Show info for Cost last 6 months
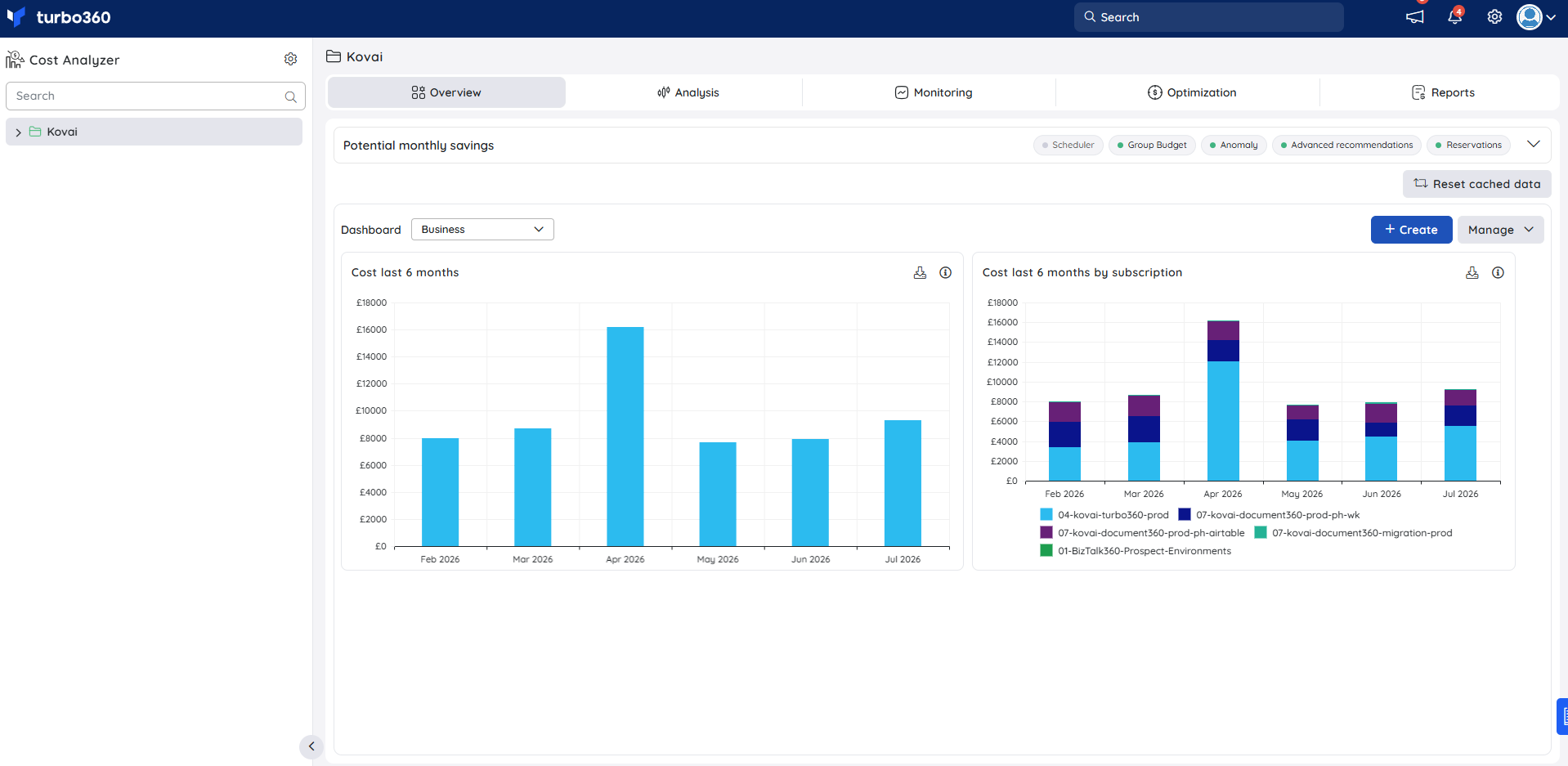Viewport: 1568px width, 766px height. click(x=945, y=273)
